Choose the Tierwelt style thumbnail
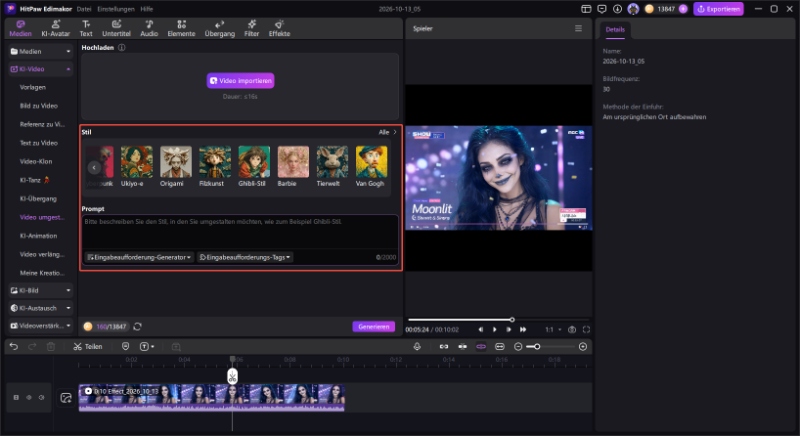Image resolution: width=800 pixels, height=436 pixels. (x=332, y=162)
